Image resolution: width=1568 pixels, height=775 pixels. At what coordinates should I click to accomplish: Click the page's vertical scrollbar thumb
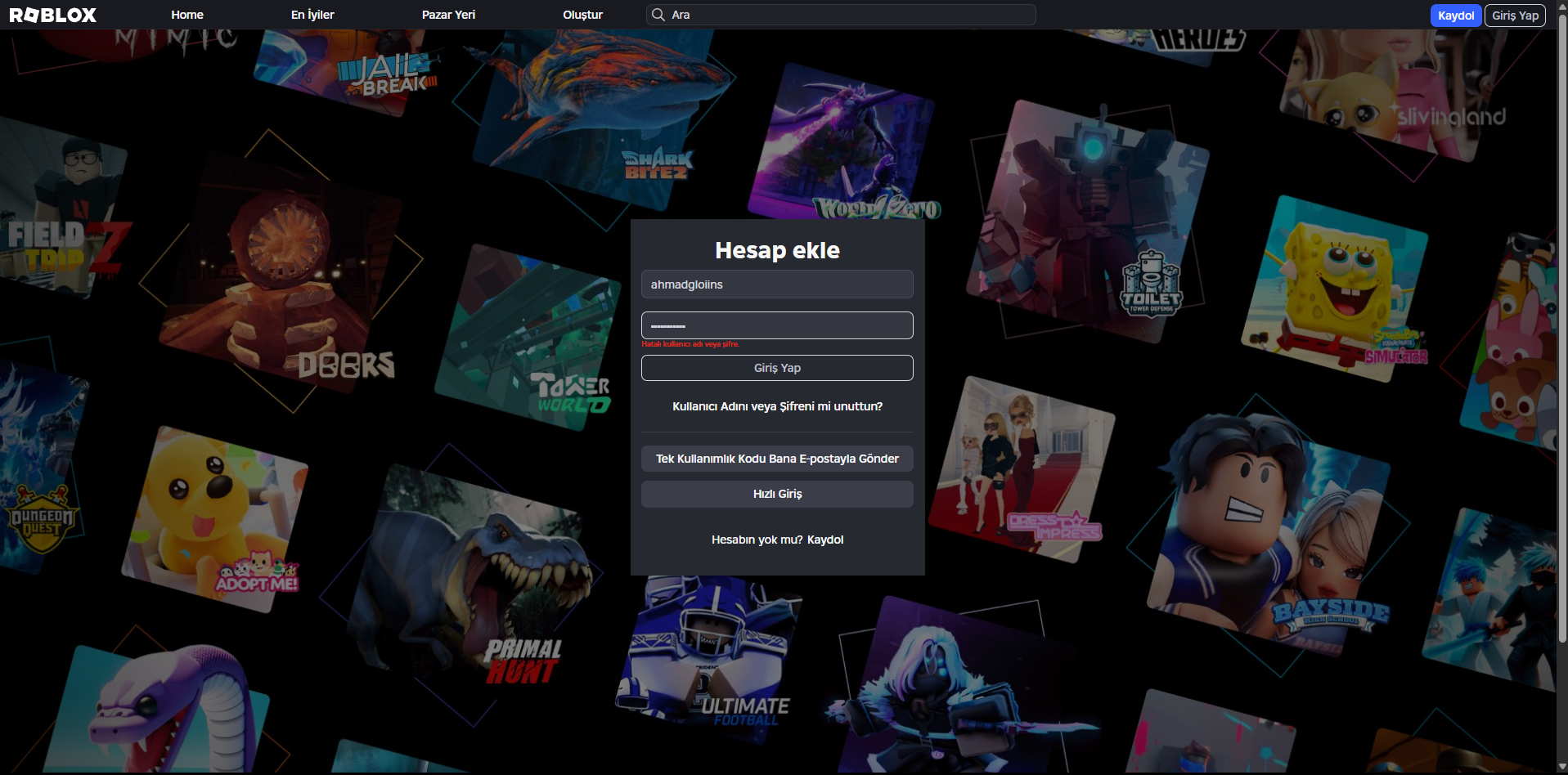click(1562, 327)
